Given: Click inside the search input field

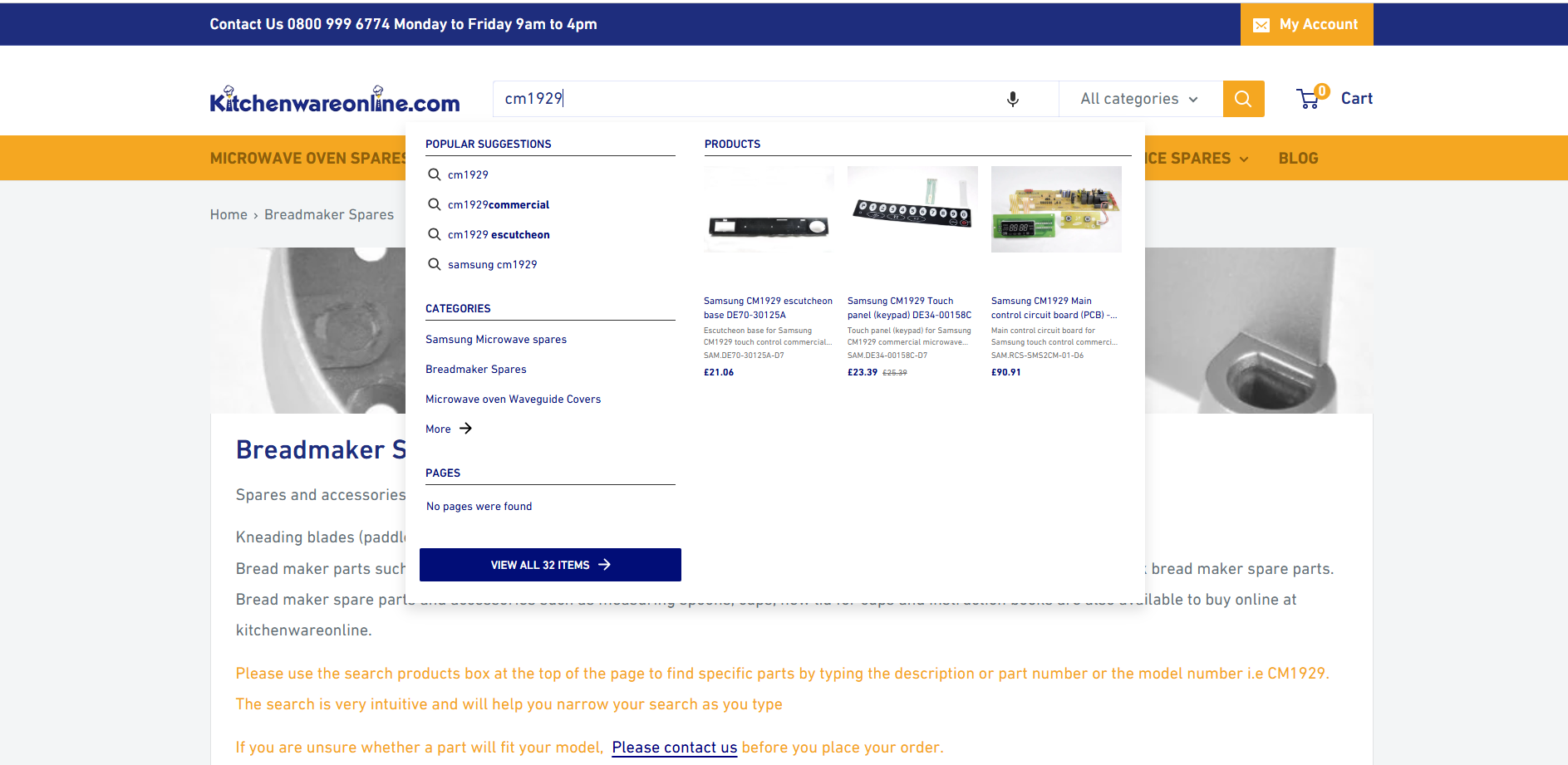Looking at the screenshot, I should [x=748, y=98].
